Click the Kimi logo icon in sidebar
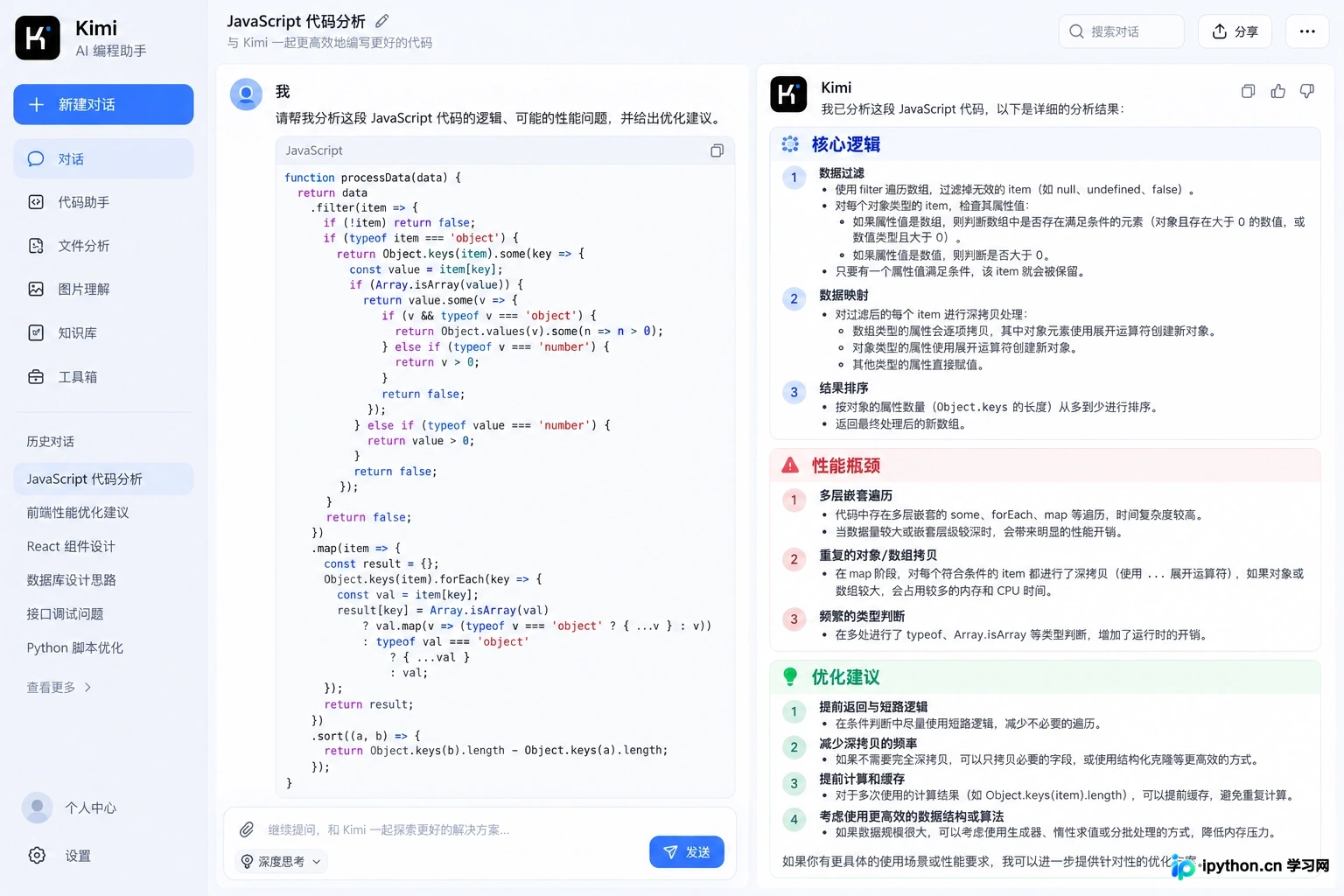This screenshot has height=896, width=1344. point(38,38)
